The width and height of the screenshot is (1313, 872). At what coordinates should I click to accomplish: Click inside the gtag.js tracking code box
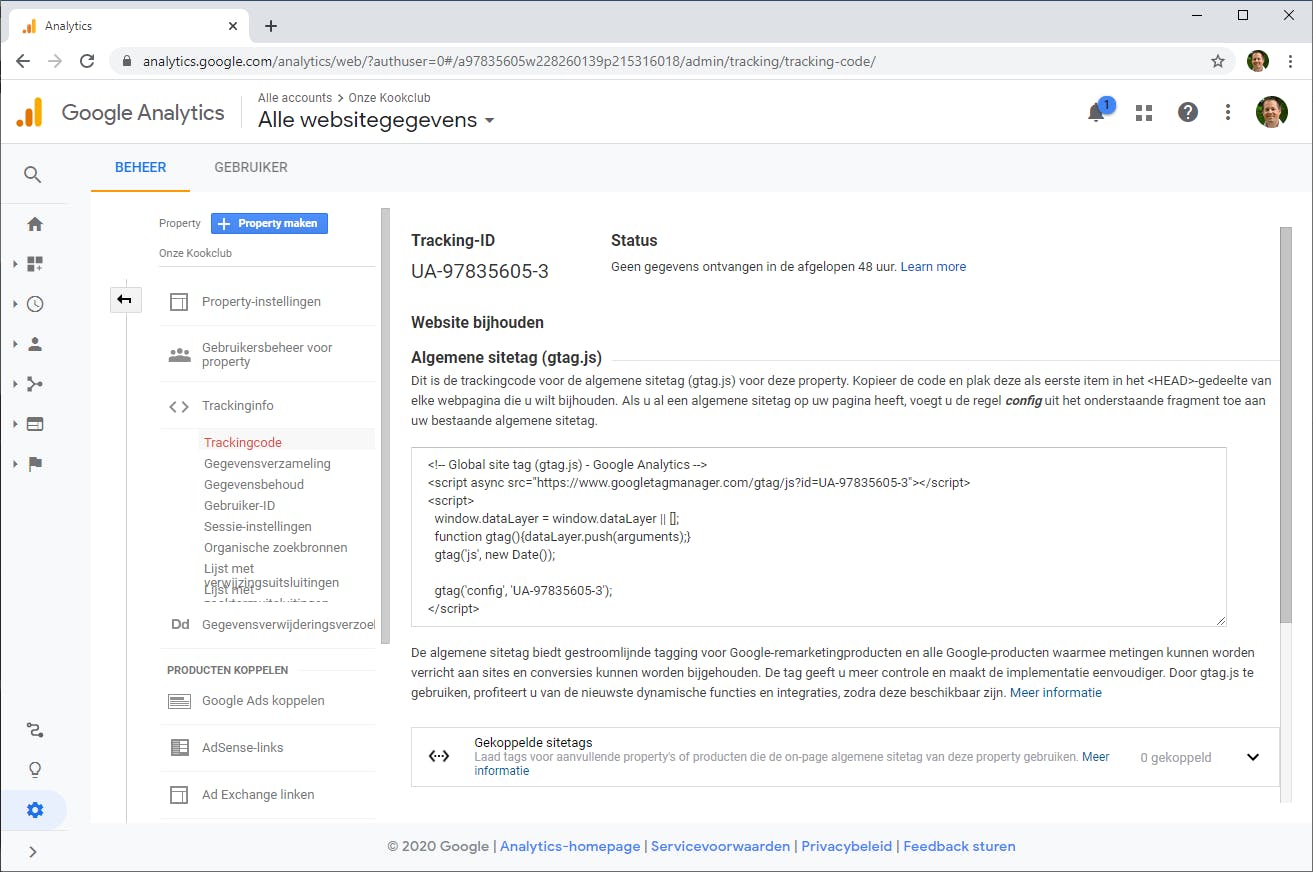819,537
